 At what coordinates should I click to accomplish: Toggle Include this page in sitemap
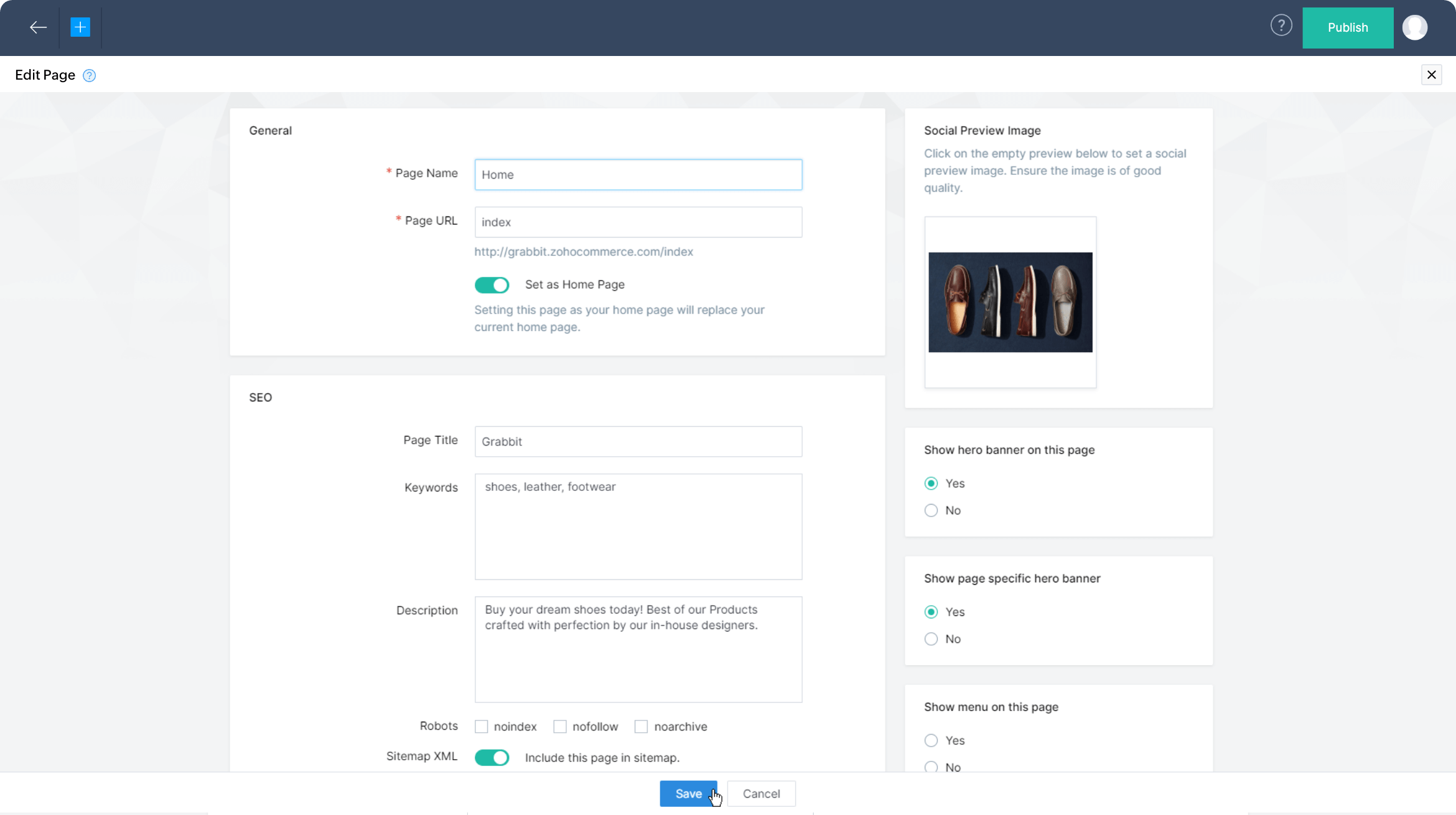tap(492, 757)
